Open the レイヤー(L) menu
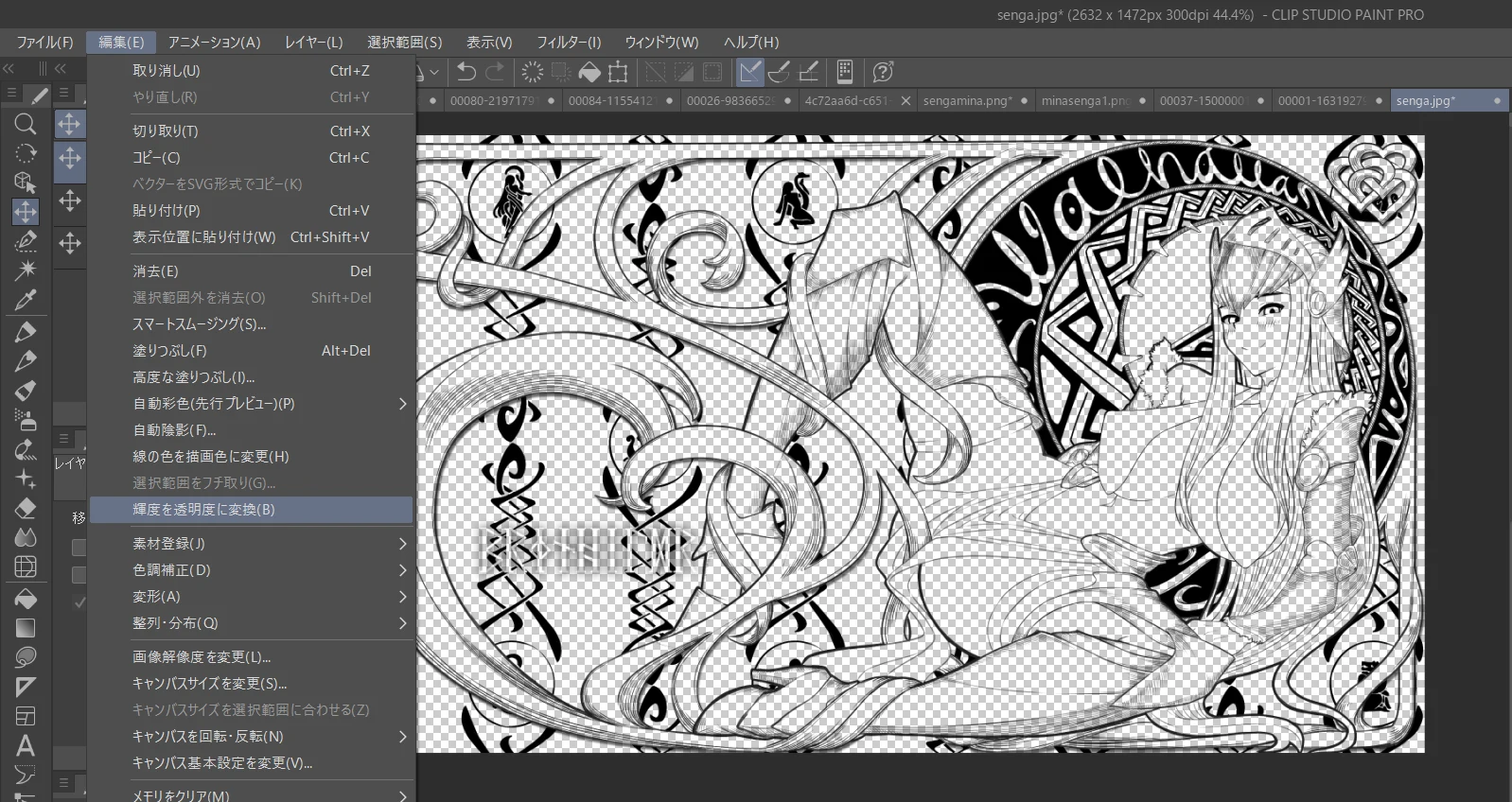 [x=313, y=42]
